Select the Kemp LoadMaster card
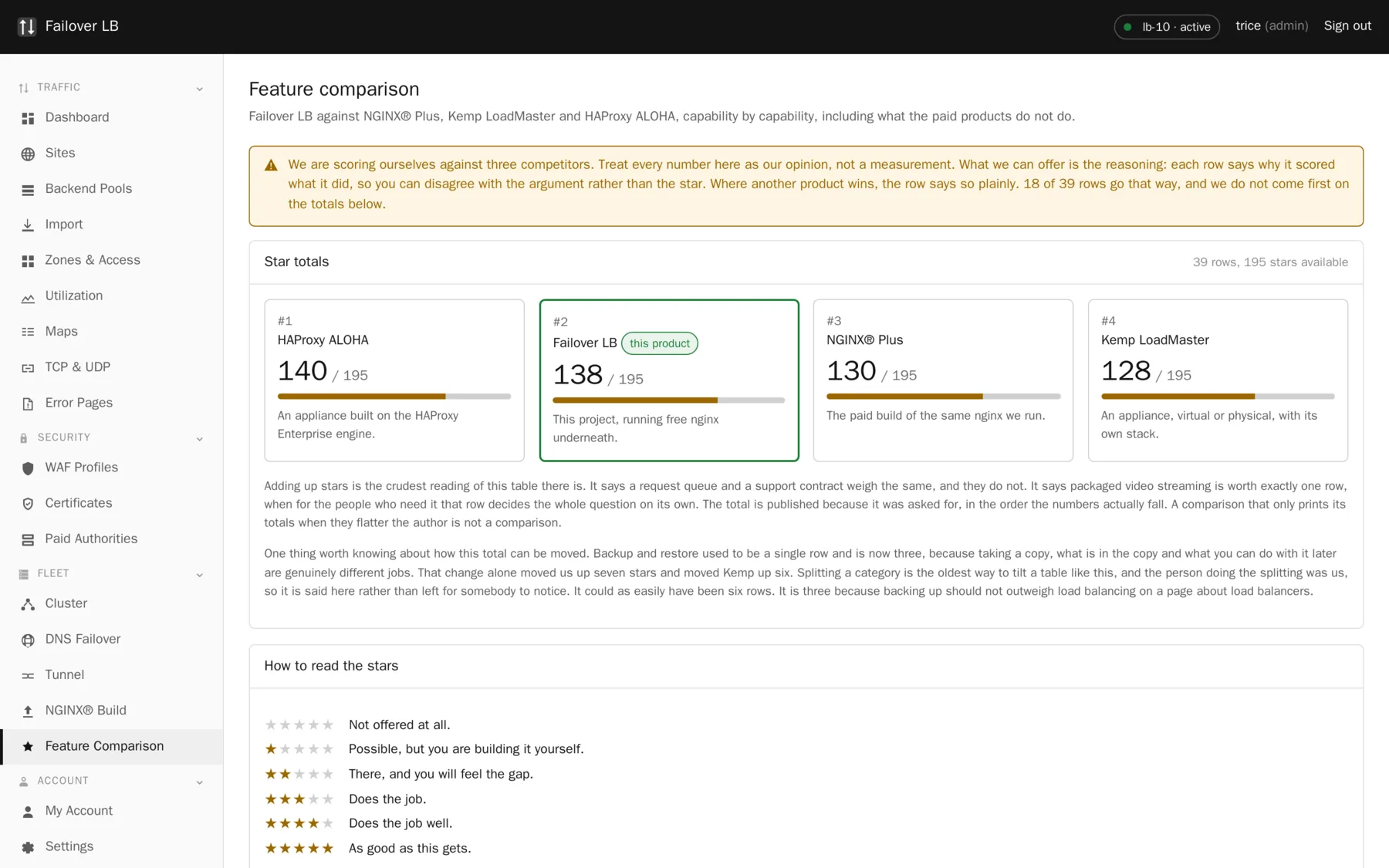 tap(1218, 380)
